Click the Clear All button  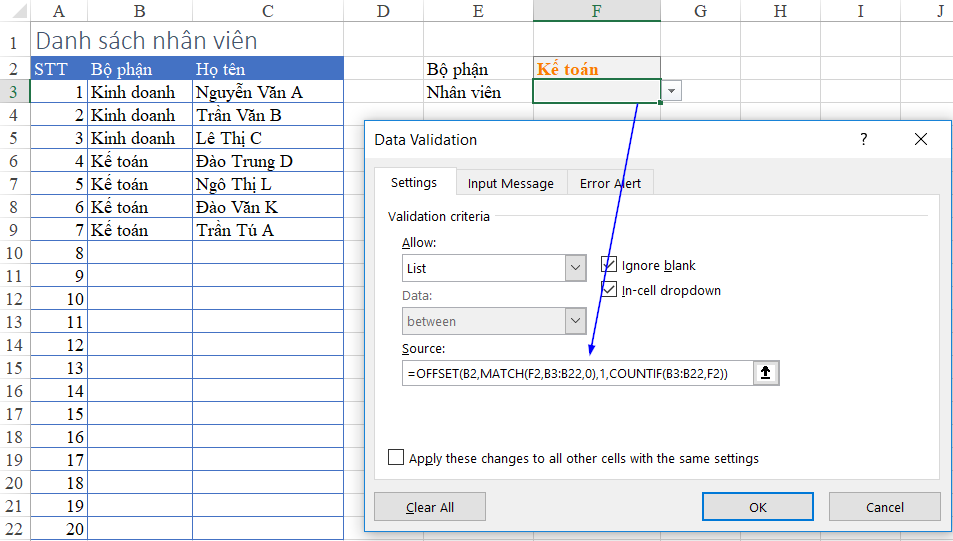click(430, 507)
